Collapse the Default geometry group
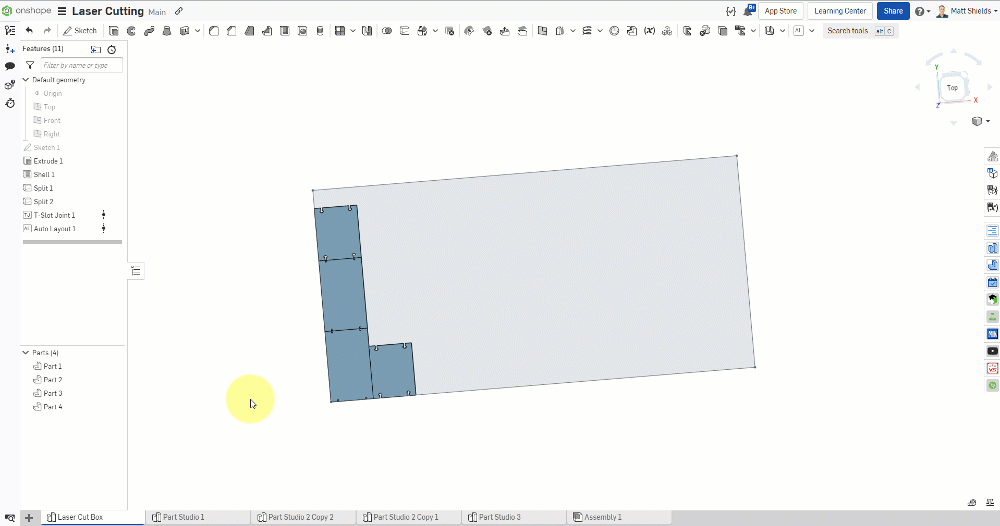1000x526 pixels. (x=26, y=80)
